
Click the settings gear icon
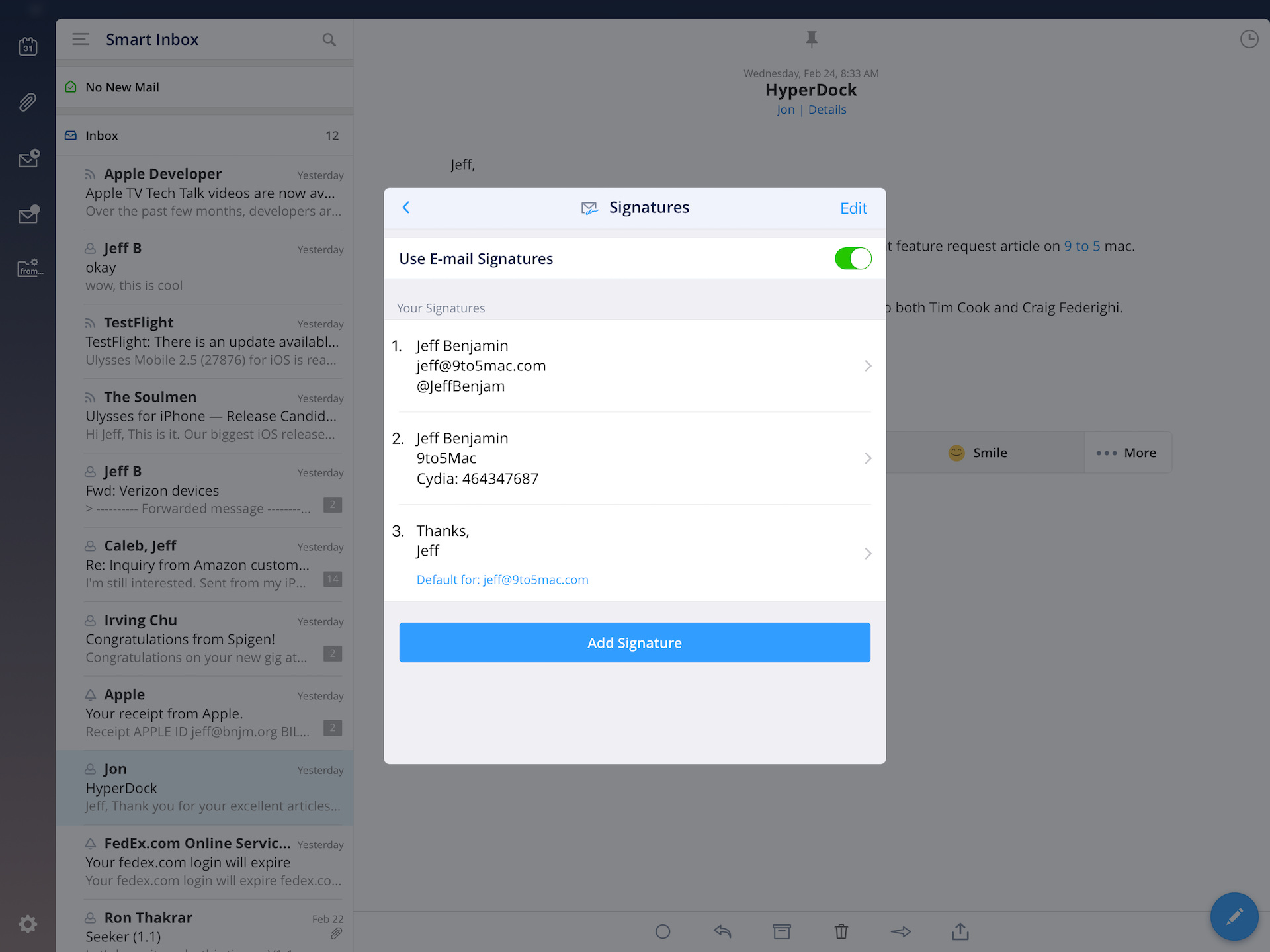click(28, 924)
